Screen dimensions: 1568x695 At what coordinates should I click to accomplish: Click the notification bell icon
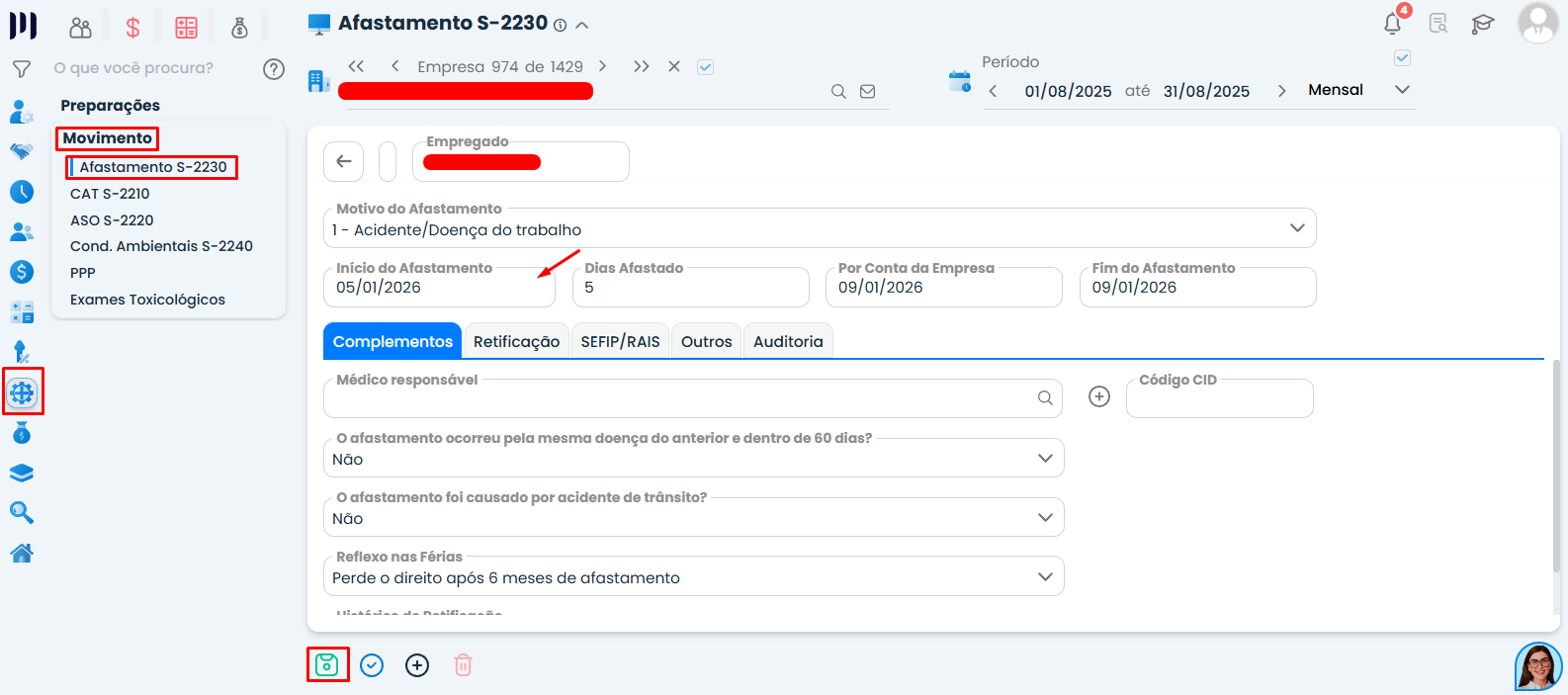tap(1393, 24)
